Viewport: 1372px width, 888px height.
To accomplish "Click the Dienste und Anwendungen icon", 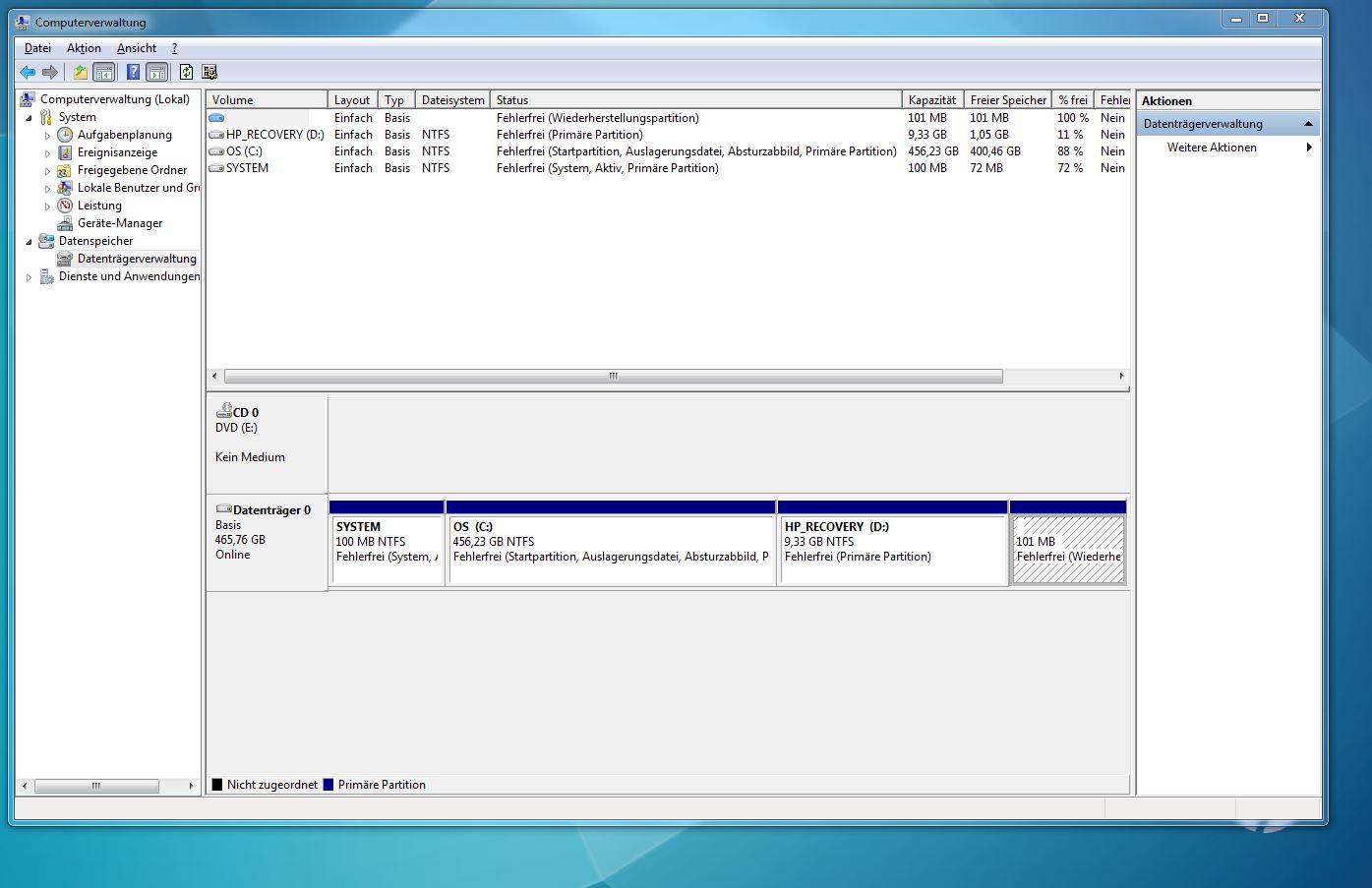I will [46, 276].
